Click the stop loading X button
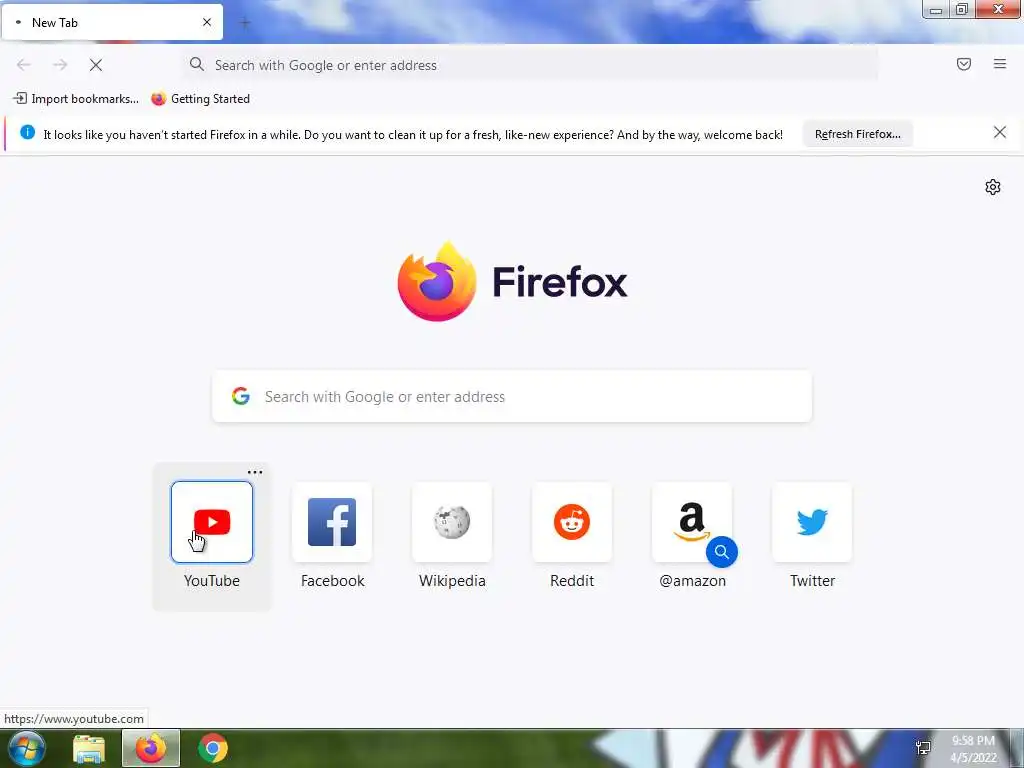The width and height of the screenshot is (1024, 768). [96, 65]
